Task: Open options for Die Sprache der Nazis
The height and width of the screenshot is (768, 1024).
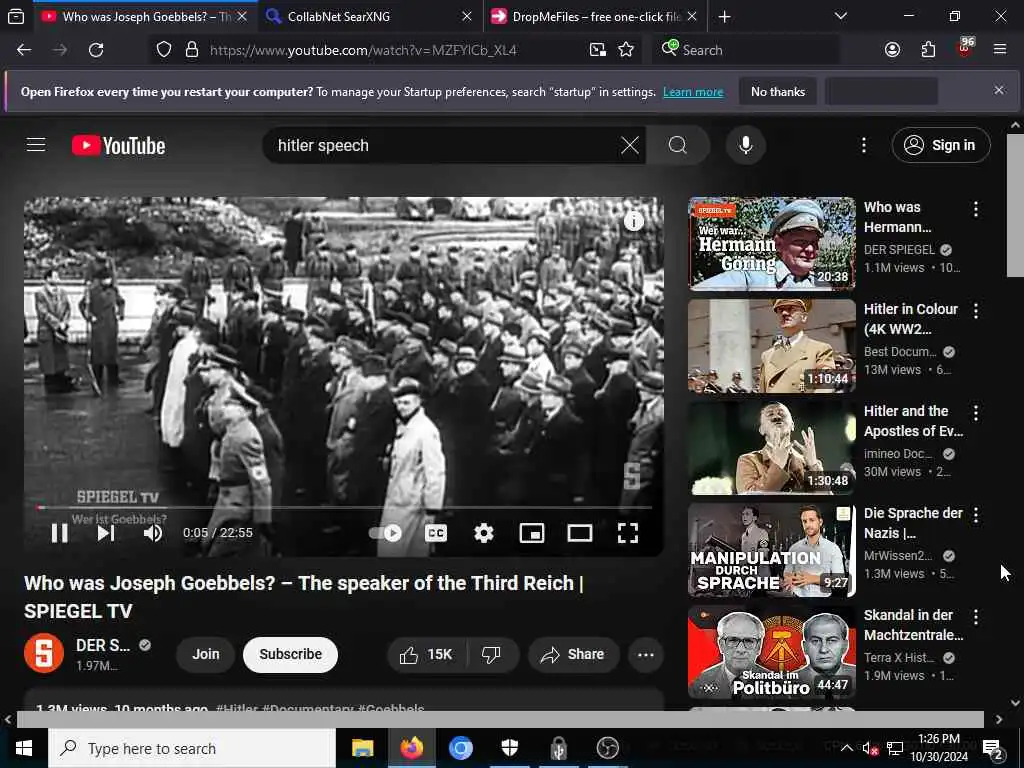Action: tap(976, 515)
